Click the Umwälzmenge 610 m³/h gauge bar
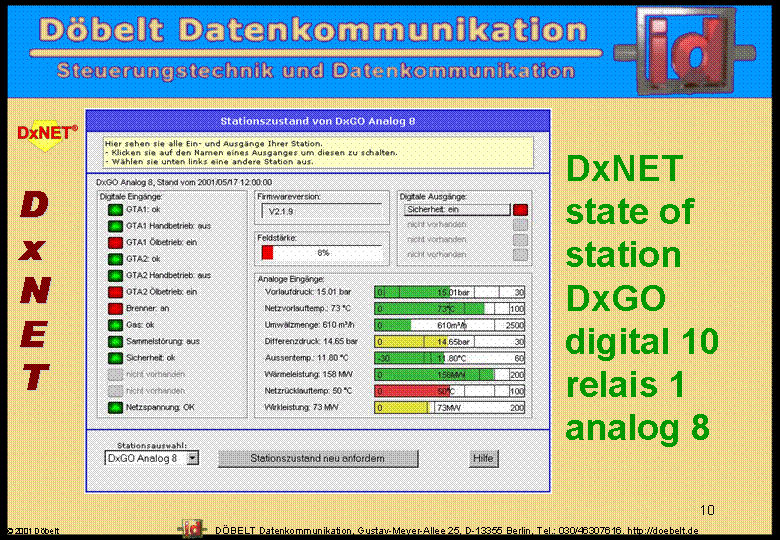The image size is (780, 540). 450,325
